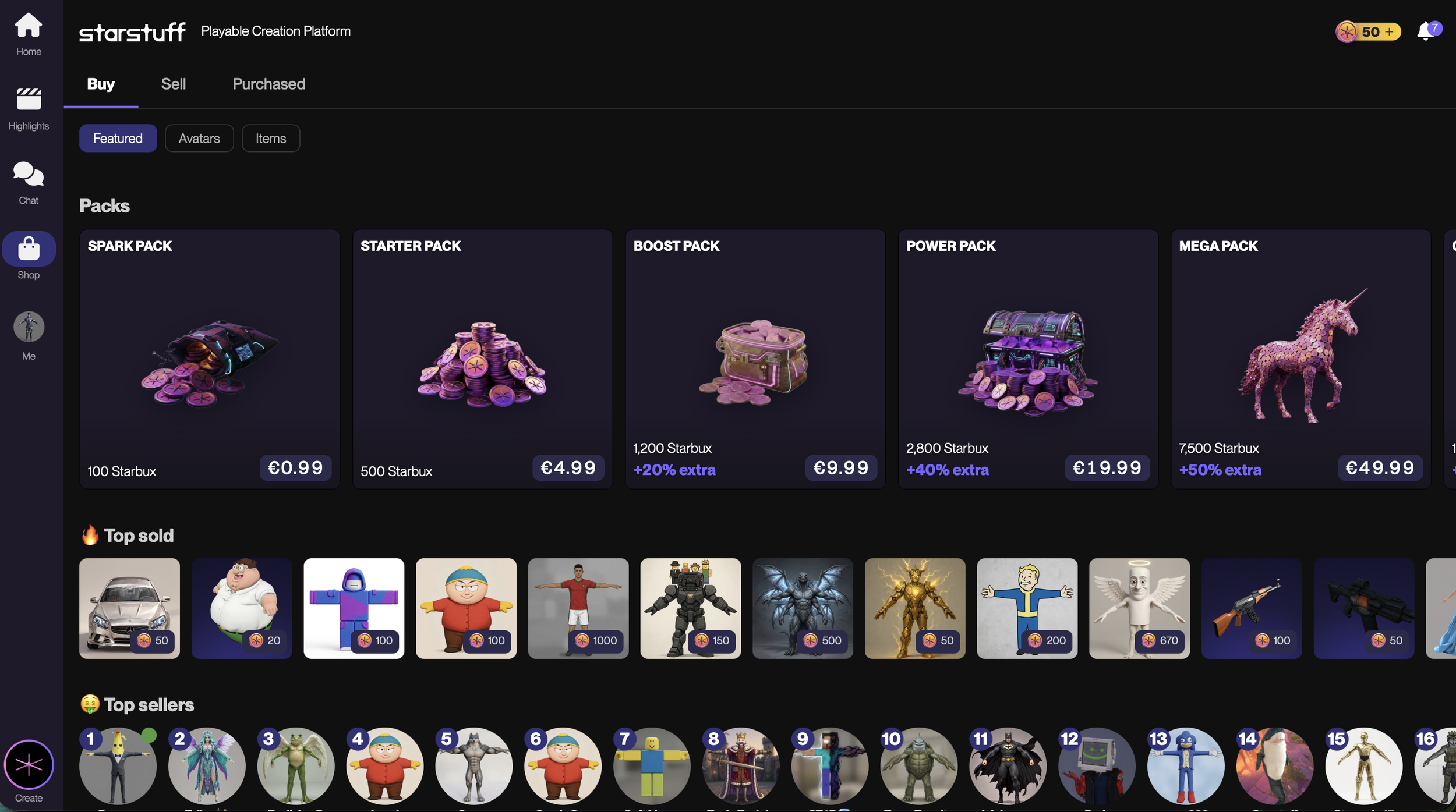
Task: Click the starstuff logo
Action: click(132, 32)
